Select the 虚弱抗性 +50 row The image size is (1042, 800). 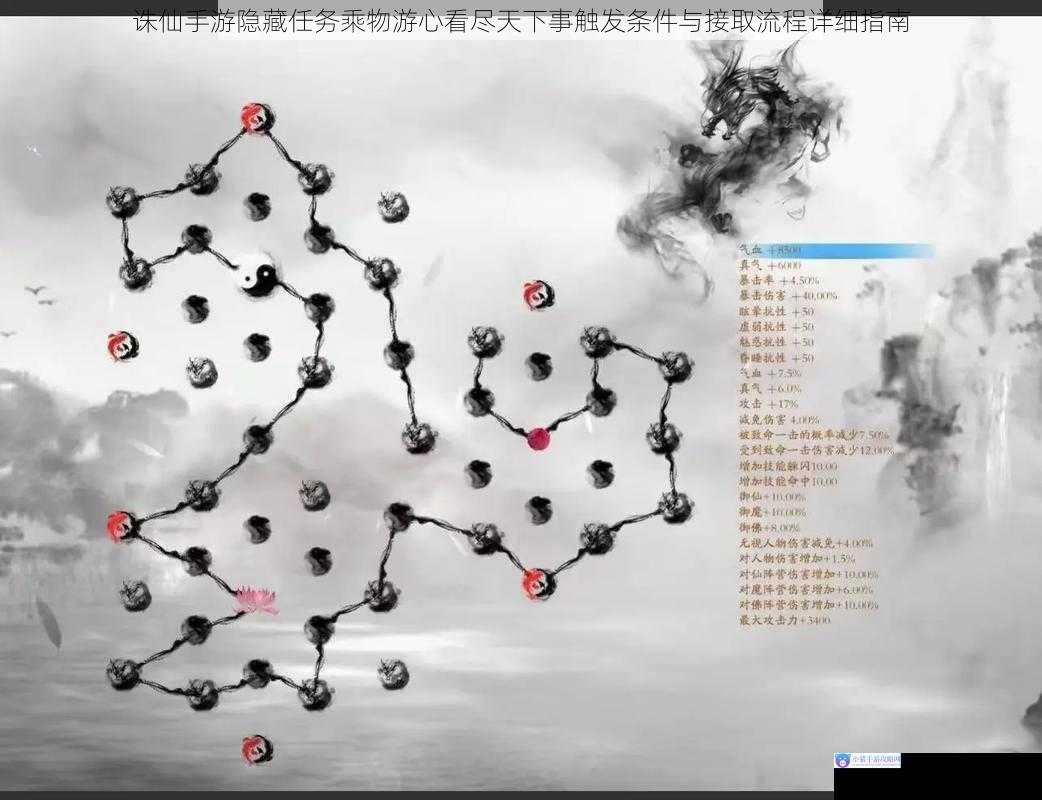776,327
